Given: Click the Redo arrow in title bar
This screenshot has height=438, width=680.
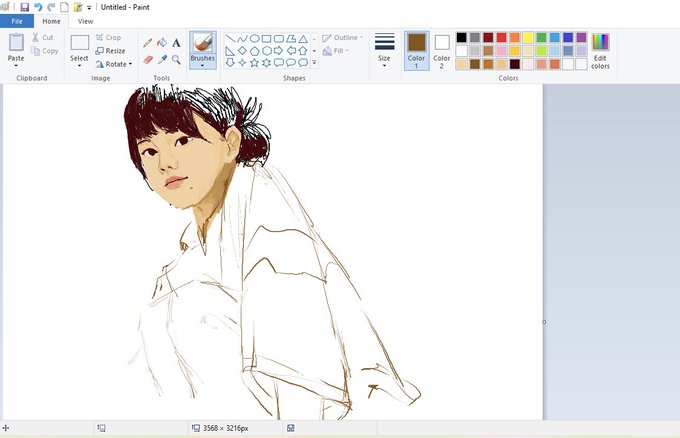Looking at the screenshot, I should [x=51, y=7].
